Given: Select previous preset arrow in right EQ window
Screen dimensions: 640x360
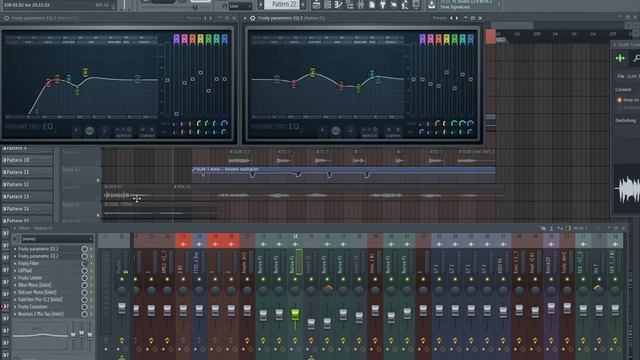Looking at the screenshot, I should (x=451, y=18).
